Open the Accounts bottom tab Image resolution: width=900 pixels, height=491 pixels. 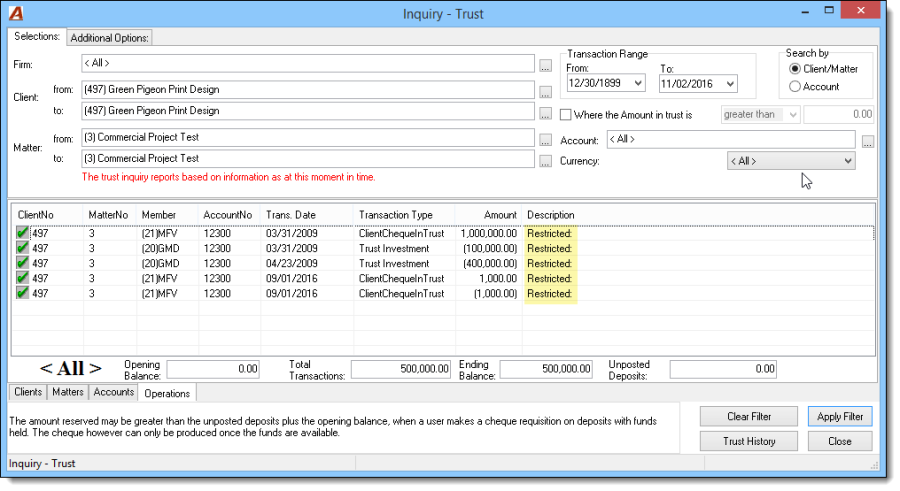point(114,392)
